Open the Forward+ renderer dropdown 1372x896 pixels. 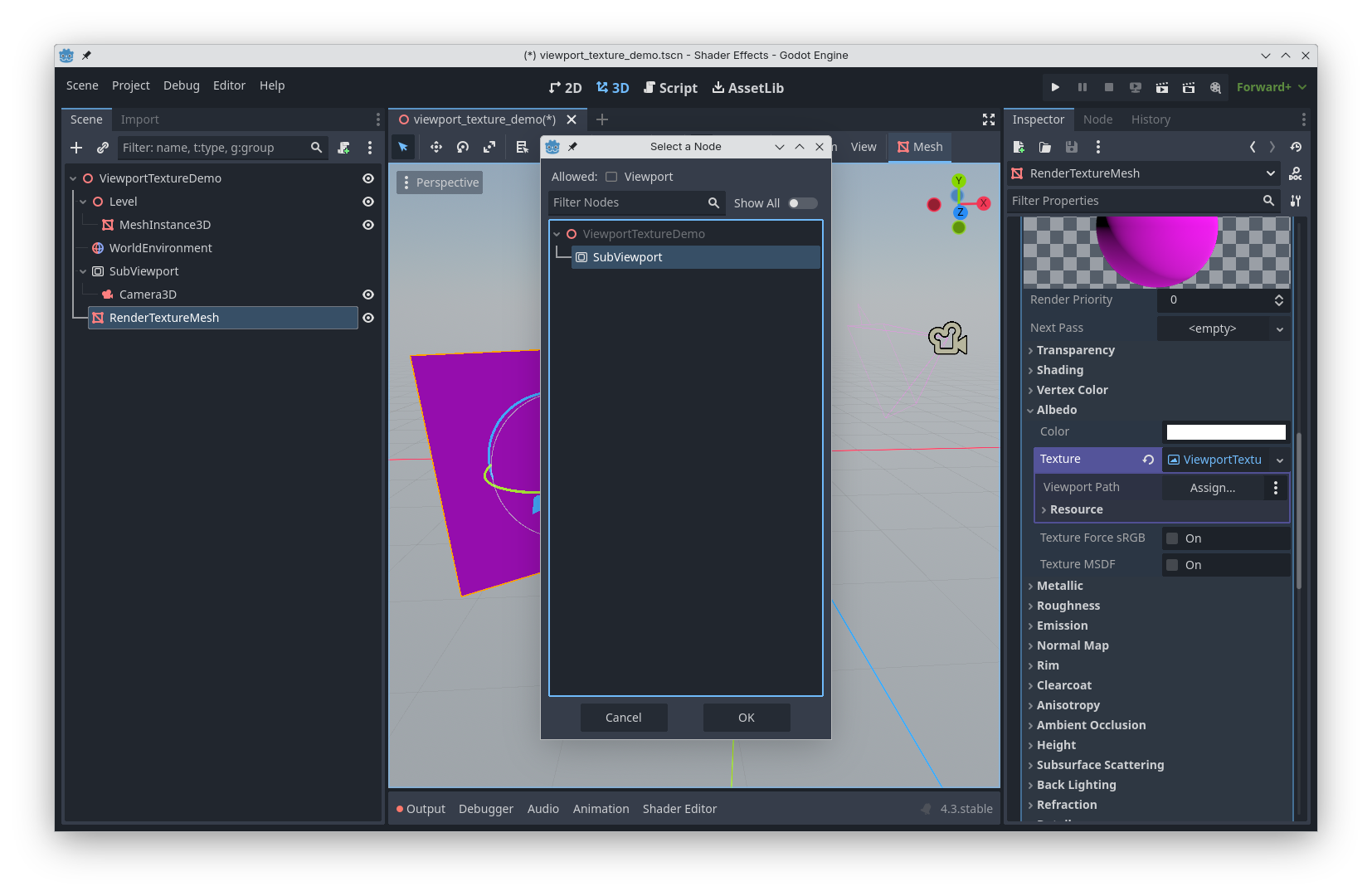click(1271, 87)
